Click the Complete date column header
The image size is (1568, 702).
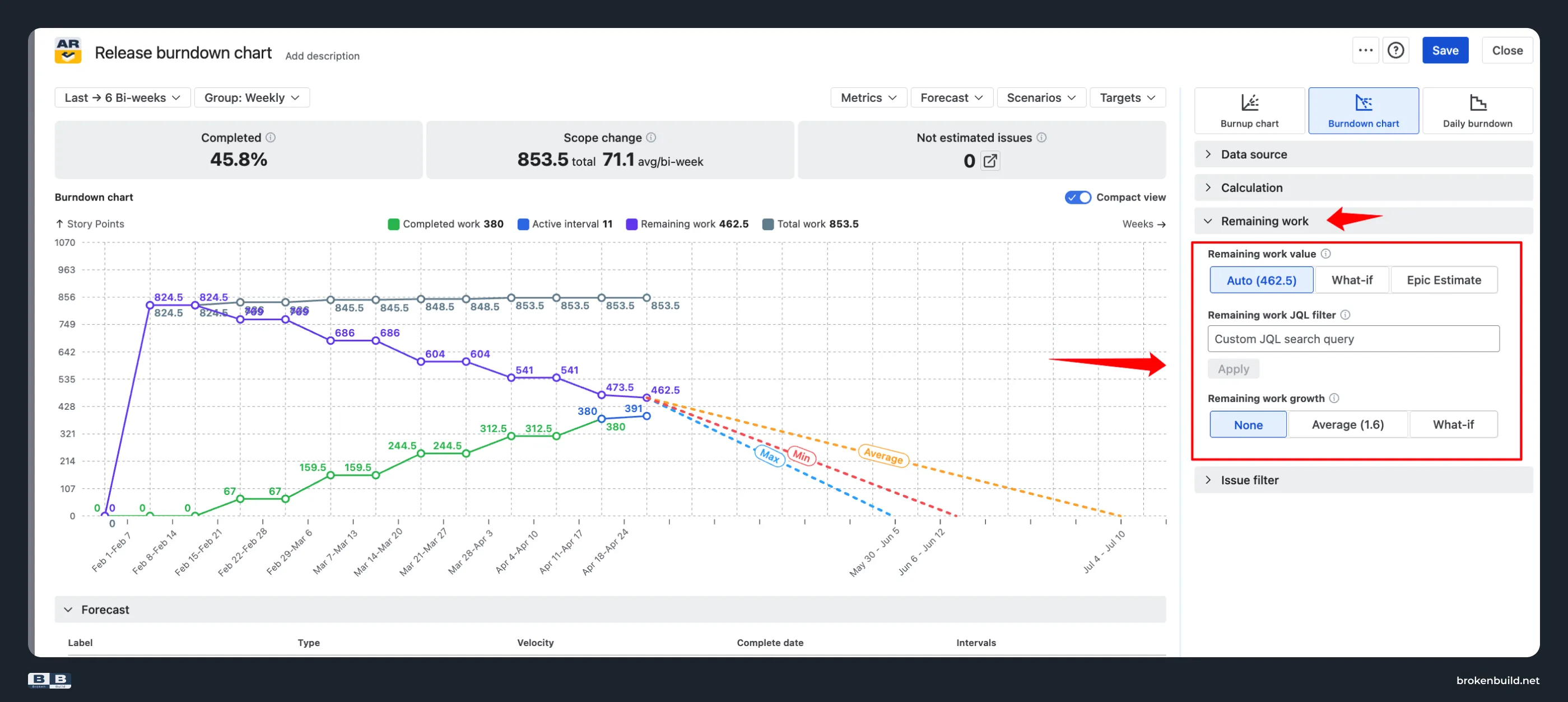pos(770,643)
